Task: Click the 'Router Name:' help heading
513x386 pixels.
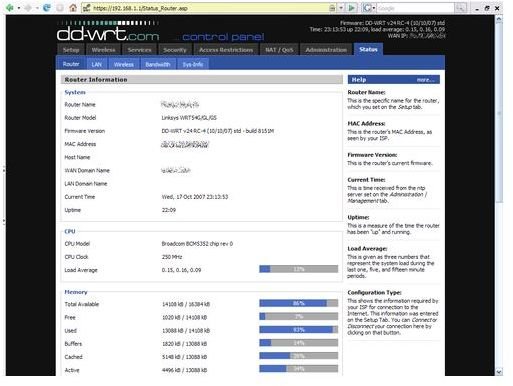Action: point(366,92)
